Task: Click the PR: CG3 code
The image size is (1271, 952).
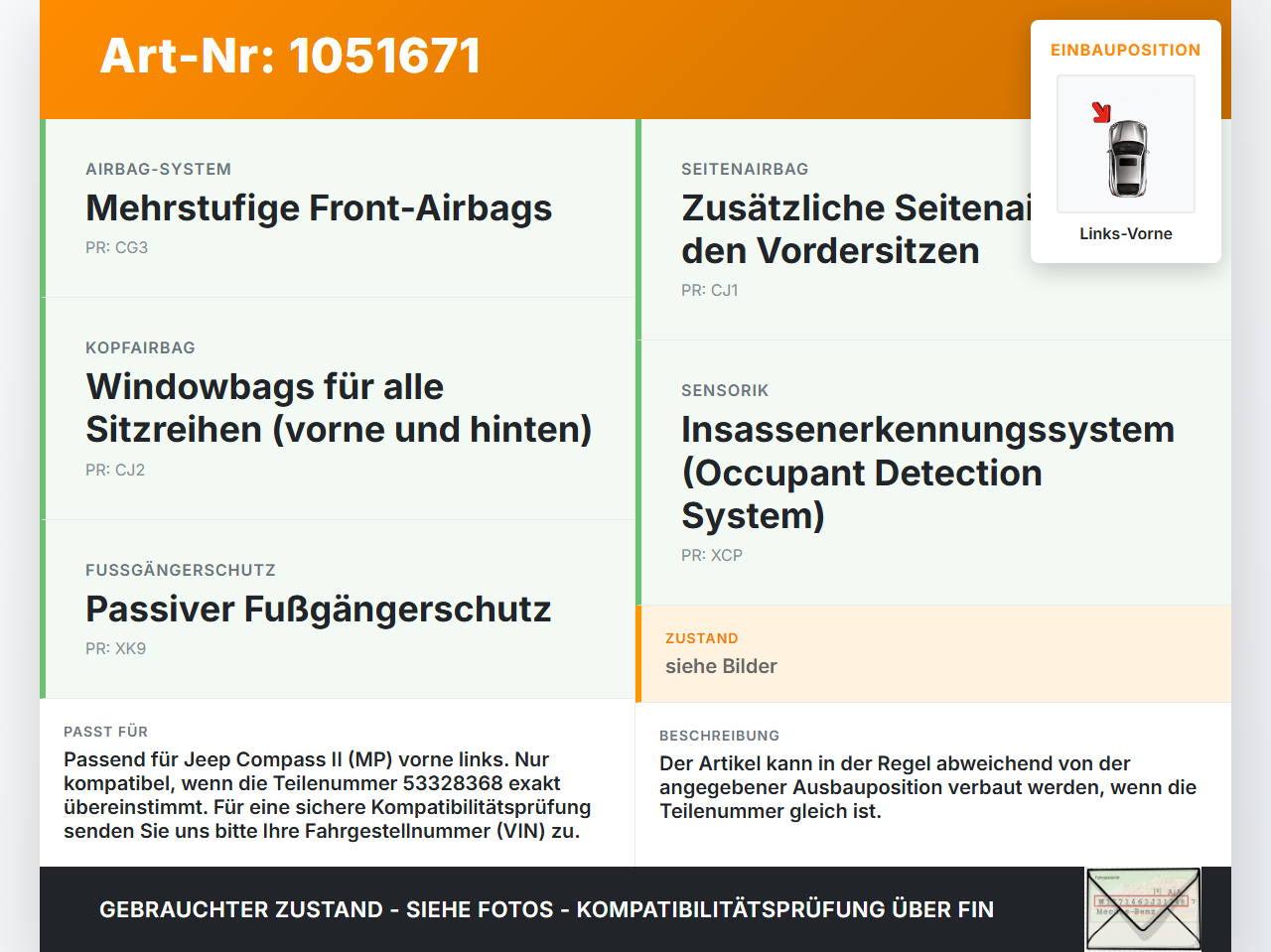Action: pyautogui.click(x=116, y=247)
